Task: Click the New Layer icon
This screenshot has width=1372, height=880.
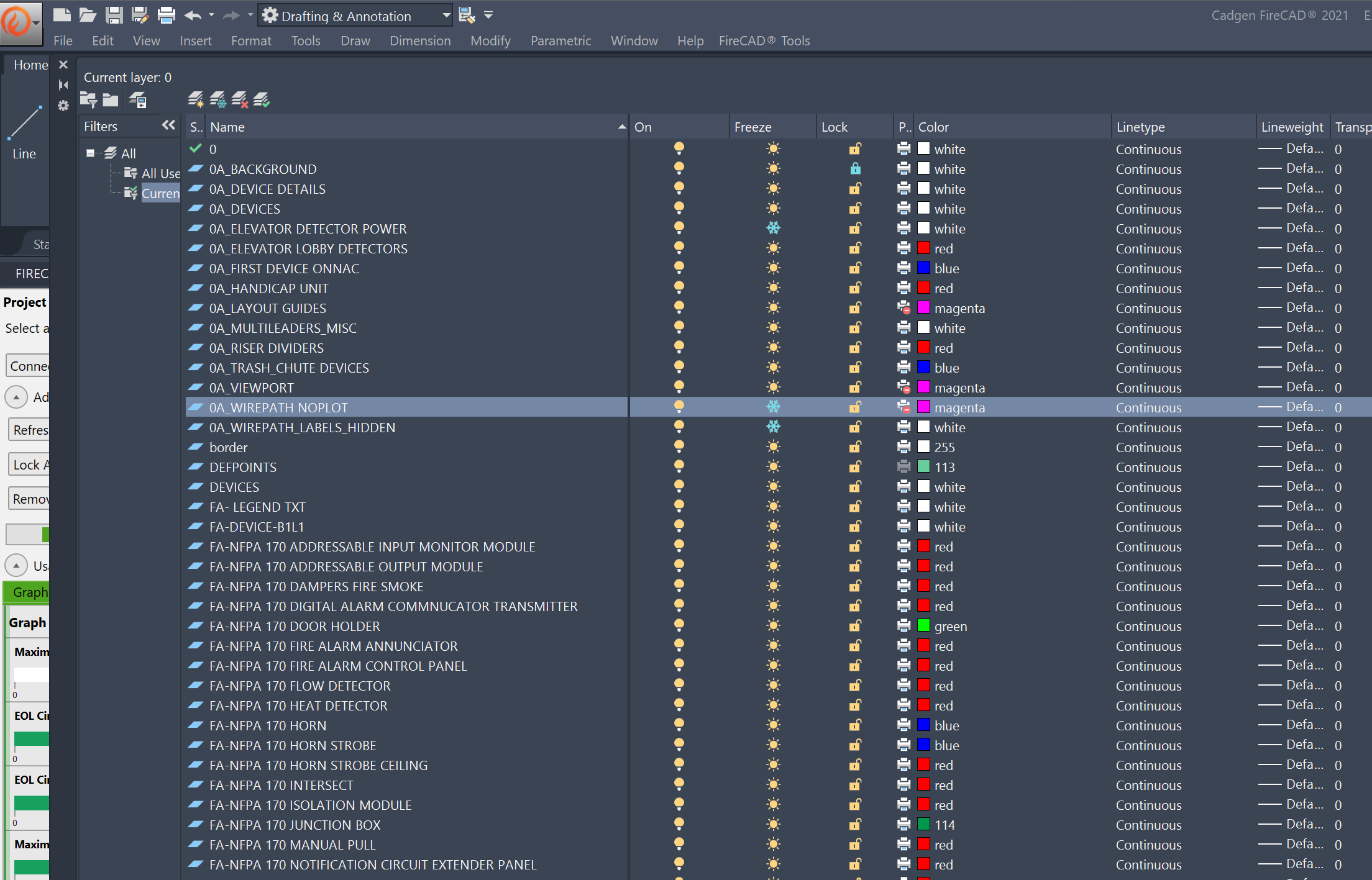Action: 196,99
